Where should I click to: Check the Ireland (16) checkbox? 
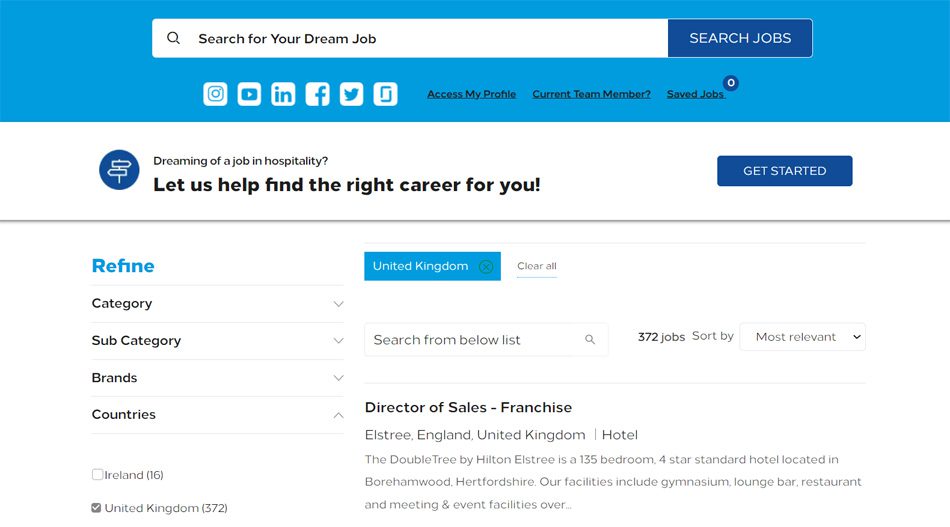tap(97, 474)
